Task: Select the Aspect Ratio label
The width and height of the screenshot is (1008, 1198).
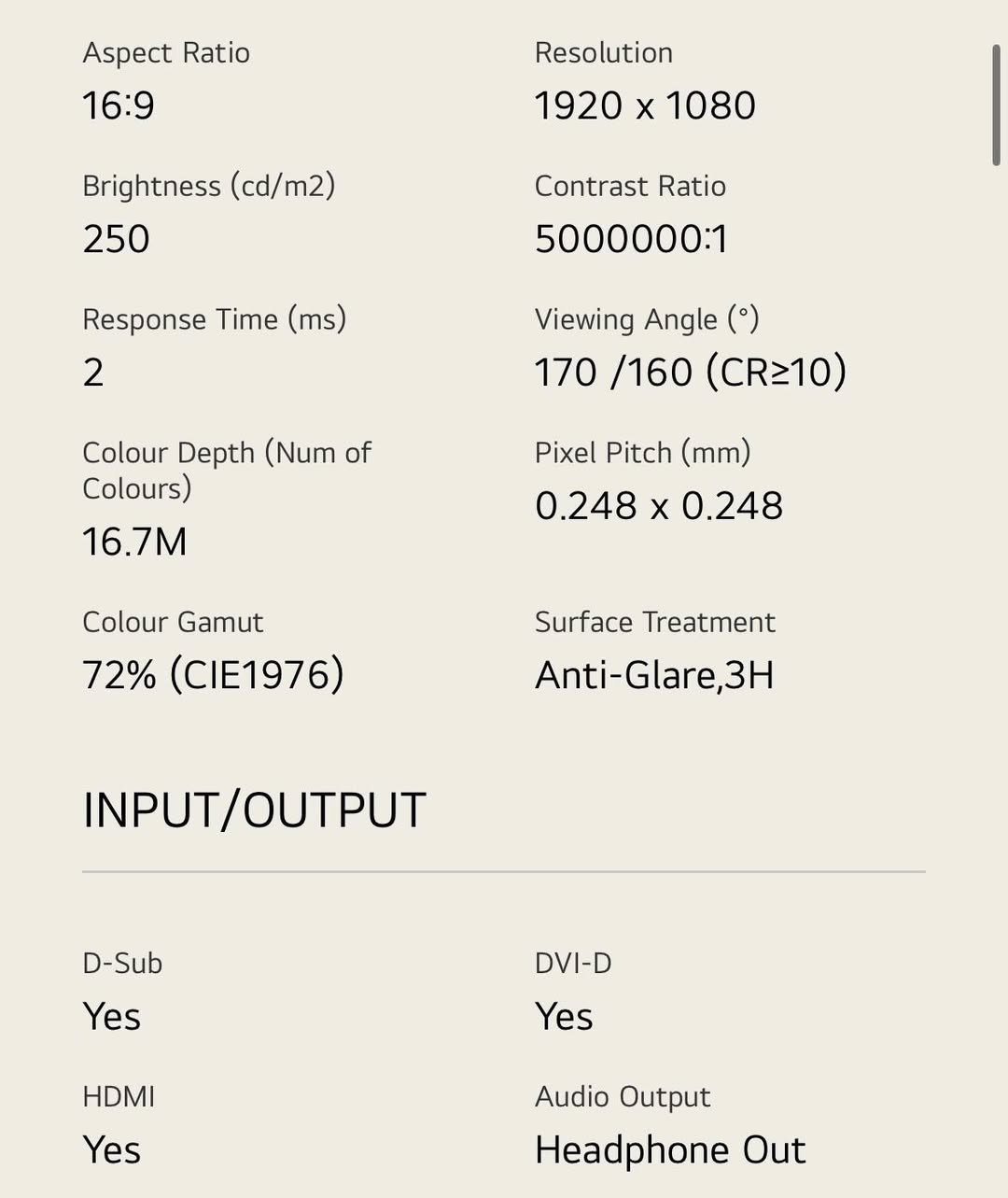Action: click(x=166, y=52)
